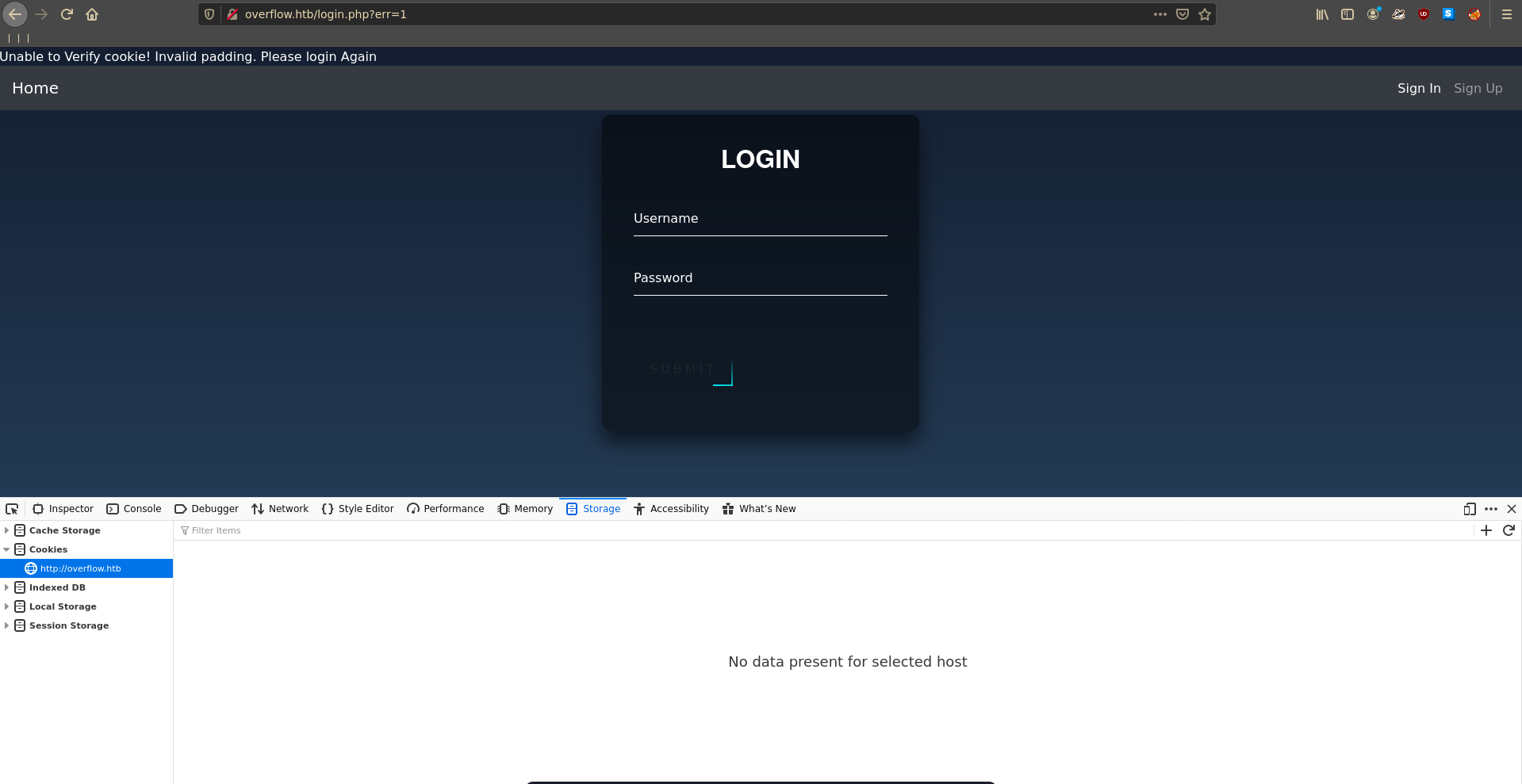Image resolution: width=1522 pixels, height=784 pixels.
Task: Add a new cookie item with plus icon
Action: (x=1486, y=530)
